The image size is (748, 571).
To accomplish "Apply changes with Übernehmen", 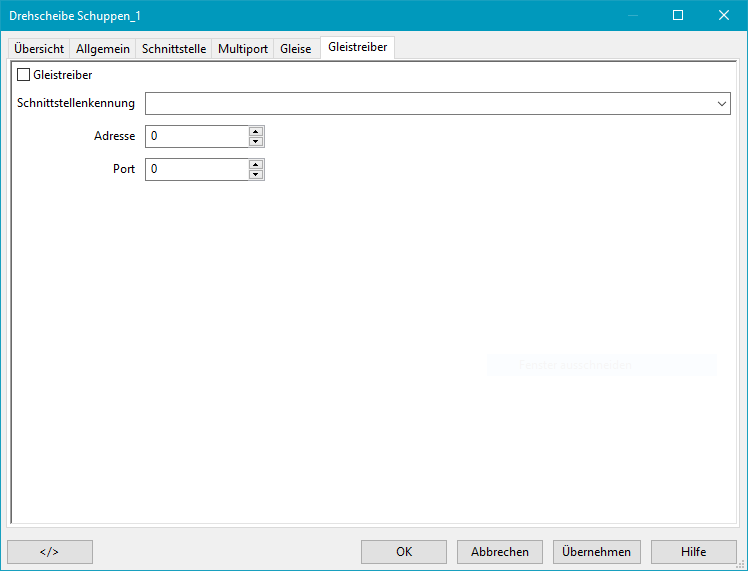I will [x=596, y=552].
